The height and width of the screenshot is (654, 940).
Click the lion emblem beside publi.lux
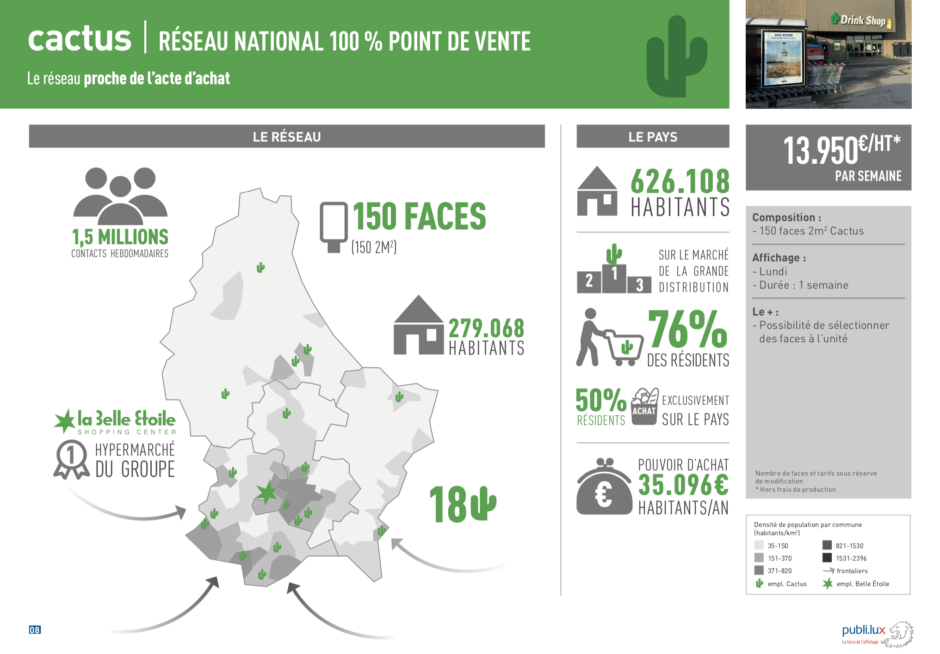(x=900, y=634)
